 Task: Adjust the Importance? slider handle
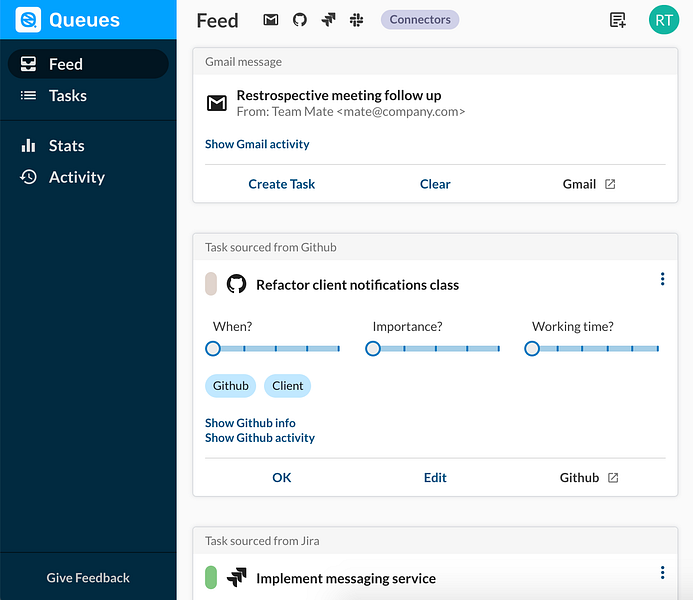click(373, 349)
